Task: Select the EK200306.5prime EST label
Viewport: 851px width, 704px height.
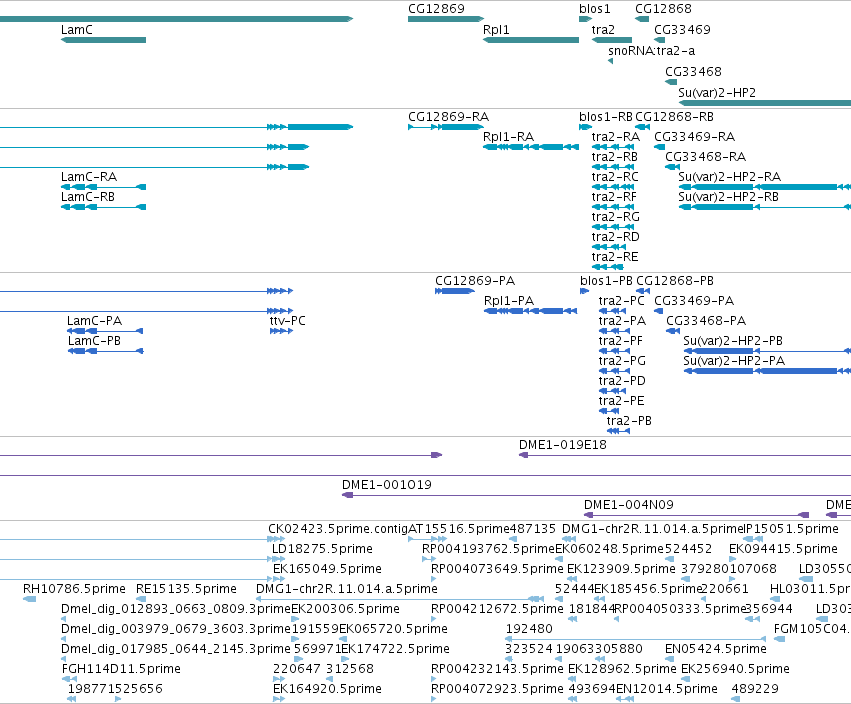Action: tap(345, 609)
